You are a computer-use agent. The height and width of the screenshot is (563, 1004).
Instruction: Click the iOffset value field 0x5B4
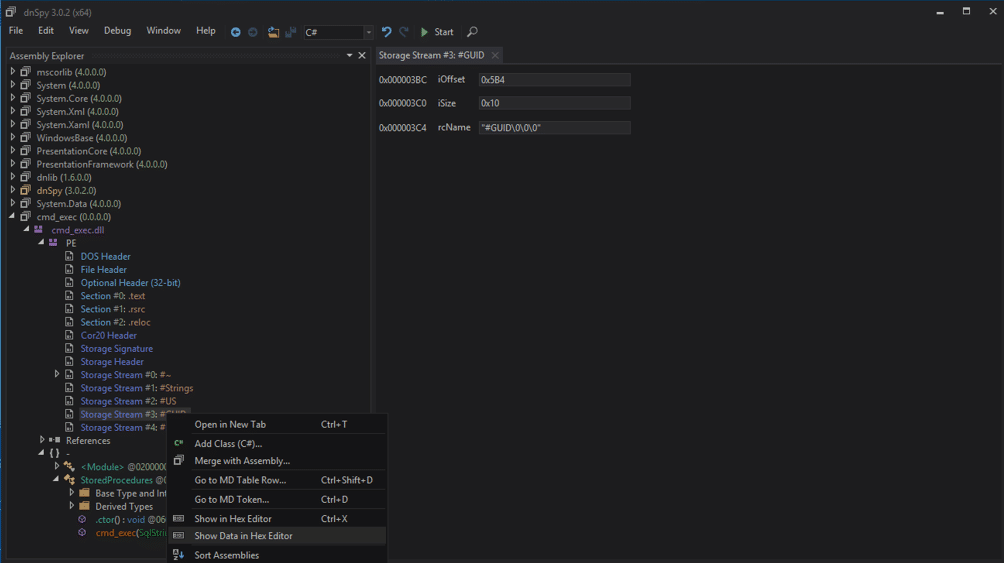555,79
